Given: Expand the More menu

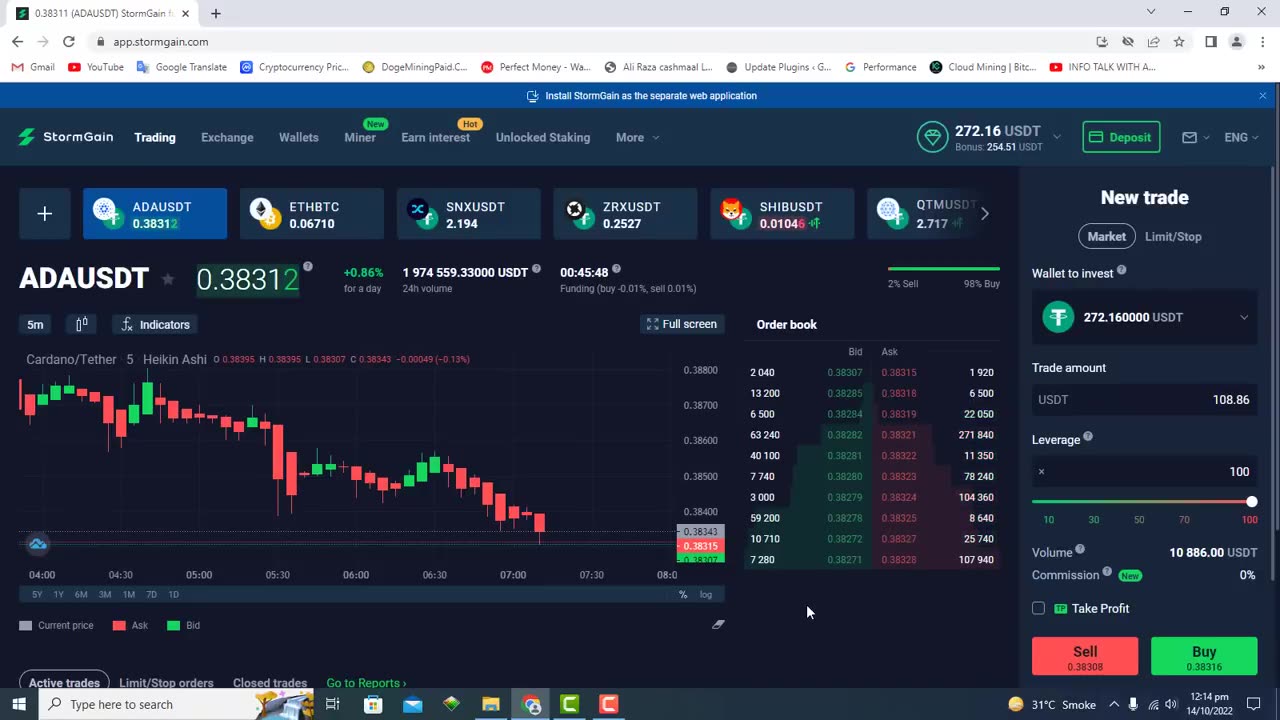Looking at the screenshot, I should [x=637, y=137].
